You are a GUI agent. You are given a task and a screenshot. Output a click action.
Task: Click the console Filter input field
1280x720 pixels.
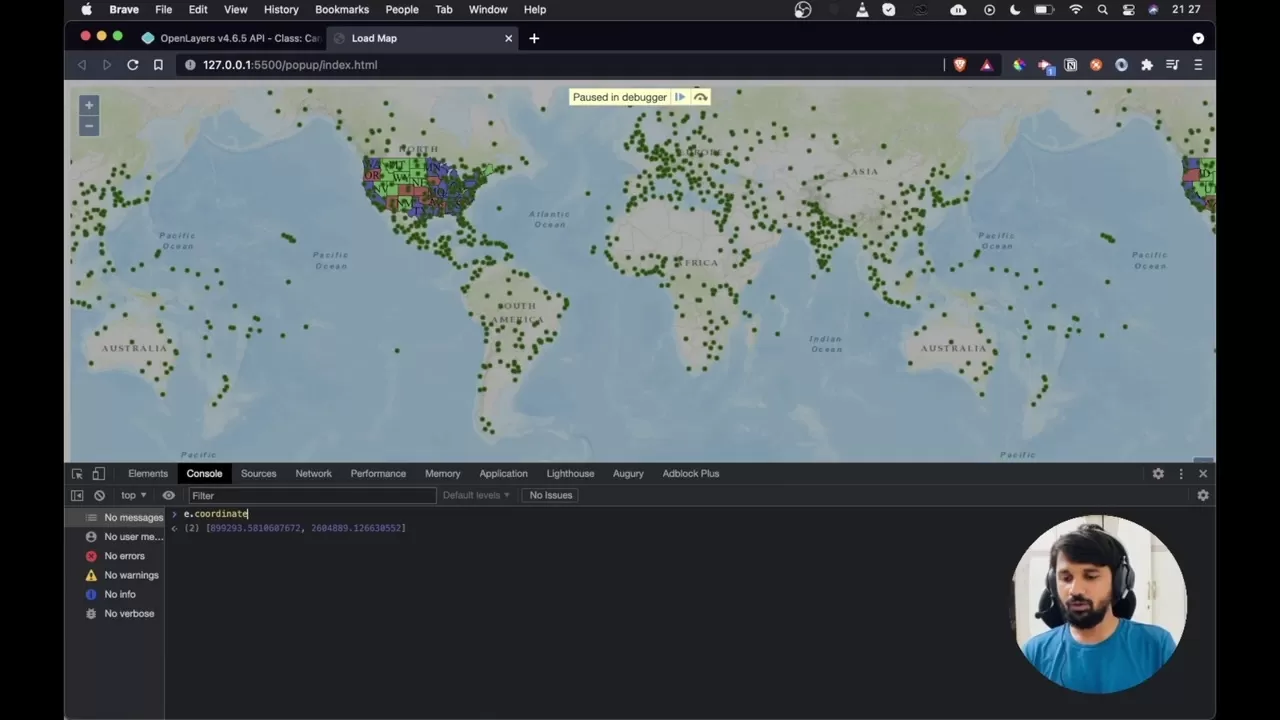310,496
